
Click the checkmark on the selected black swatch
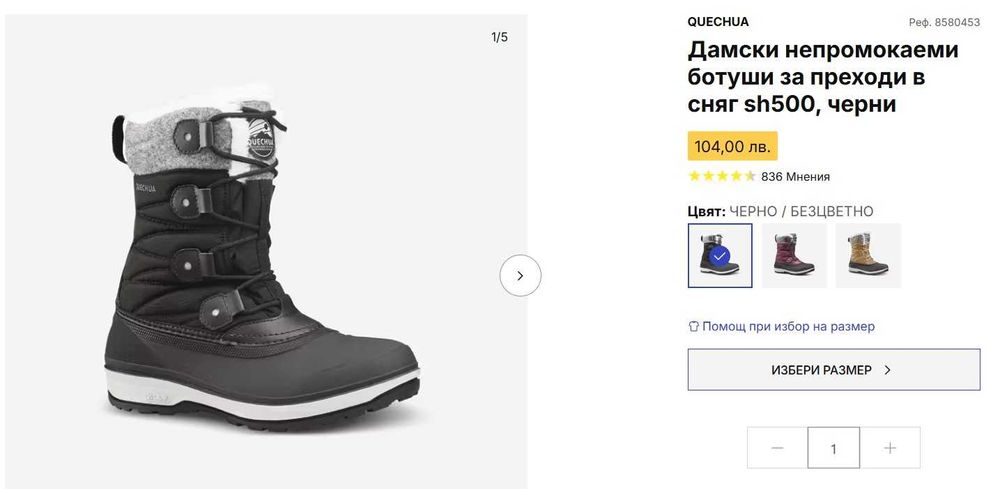(720, 255)
